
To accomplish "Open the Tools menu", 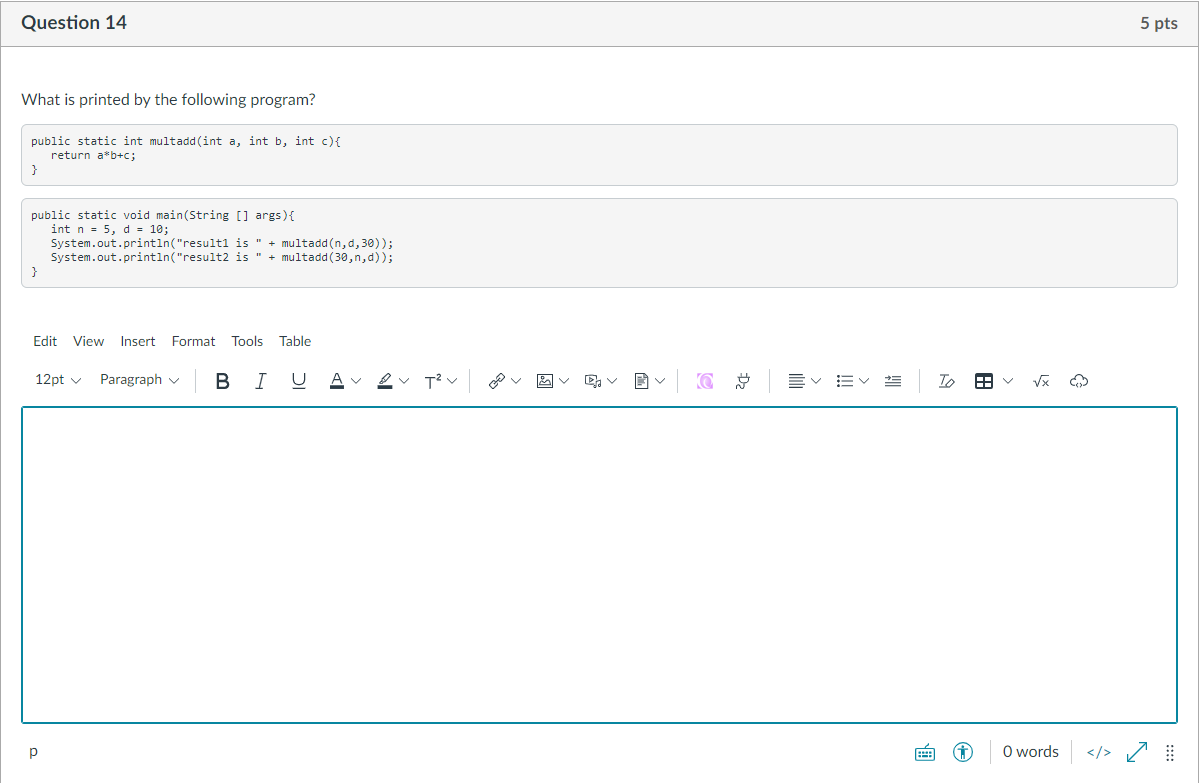I will tap(247, 341).
